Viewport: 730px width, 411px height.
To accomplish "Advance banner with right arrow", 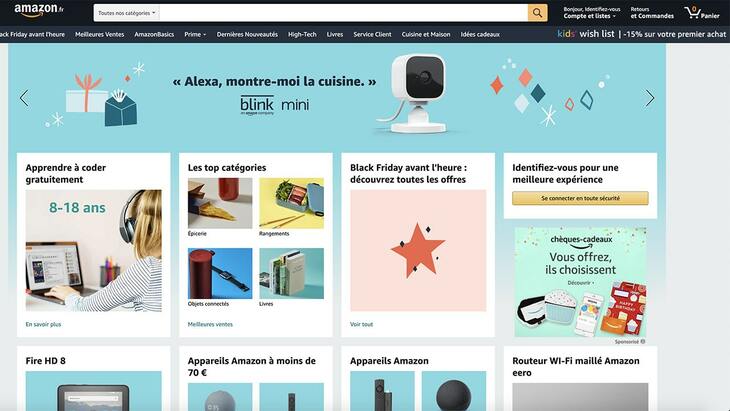I will point(649,98).
